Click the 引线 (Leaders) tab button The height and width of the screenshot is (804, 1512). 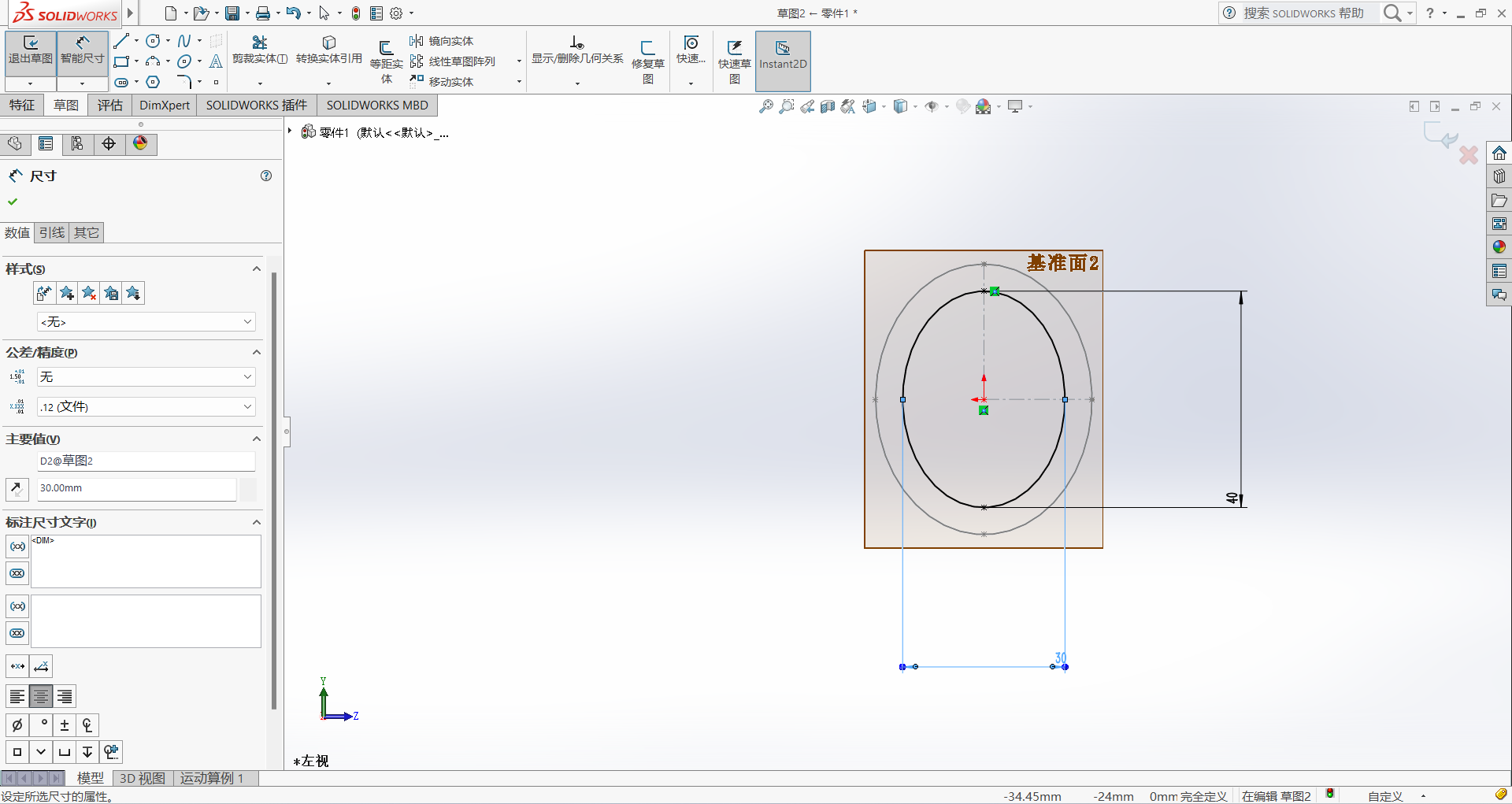click(52, 233)
